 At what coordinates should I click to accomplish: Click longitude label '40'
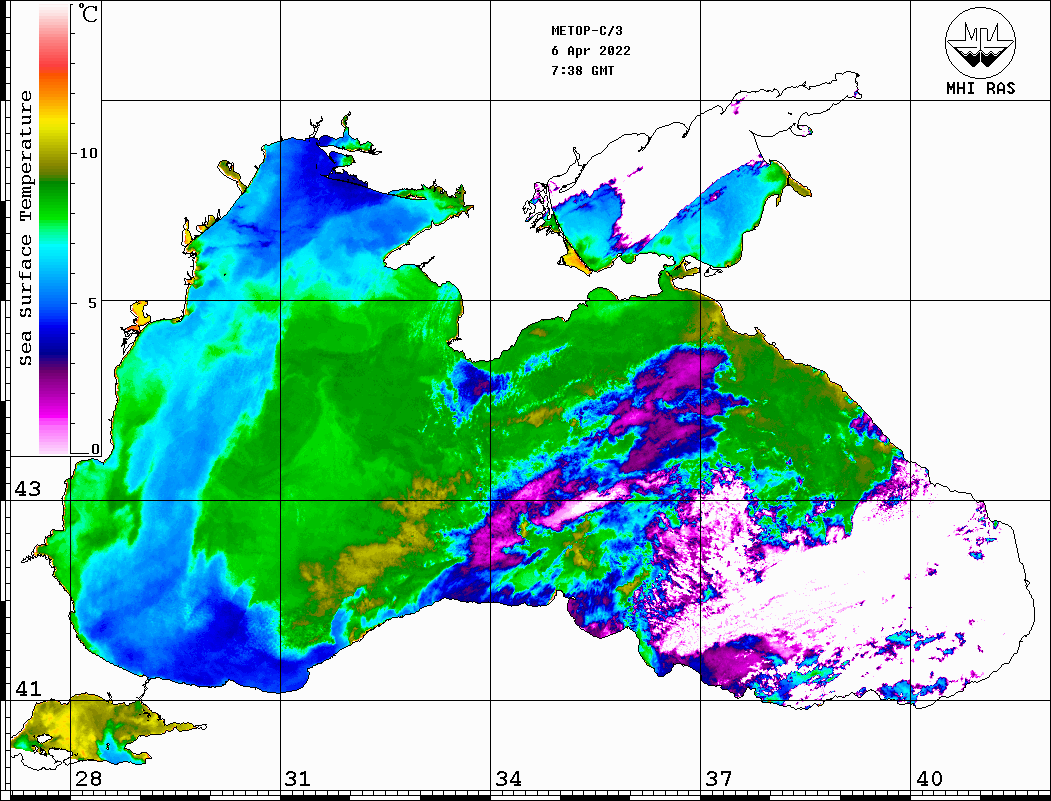pos(929,778)
